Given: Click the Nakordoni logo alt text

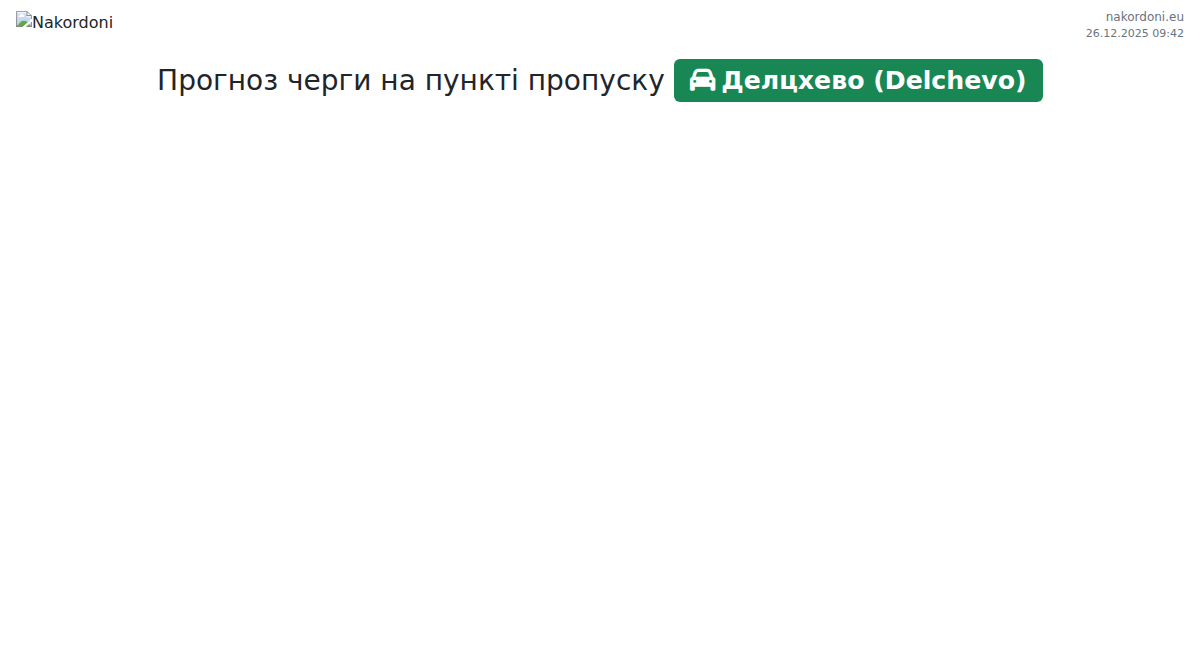Looking at the screenshot, I should click(73, 22).
